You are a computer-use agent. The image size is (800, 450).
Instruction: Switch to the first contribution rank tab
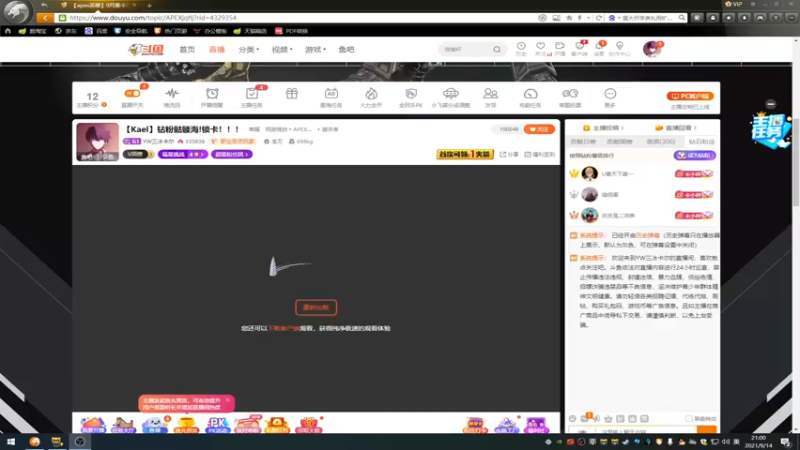point(583,141)
